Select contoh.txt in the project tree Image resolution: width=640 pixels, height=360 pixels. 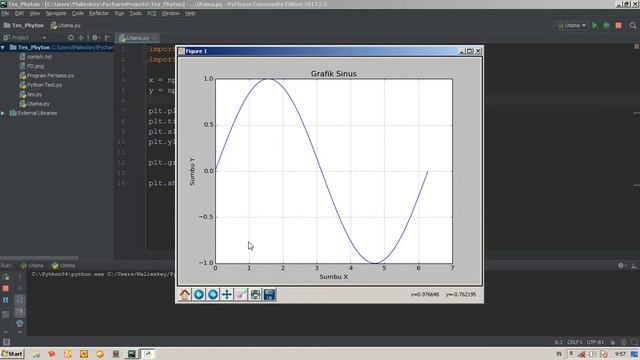36,57
